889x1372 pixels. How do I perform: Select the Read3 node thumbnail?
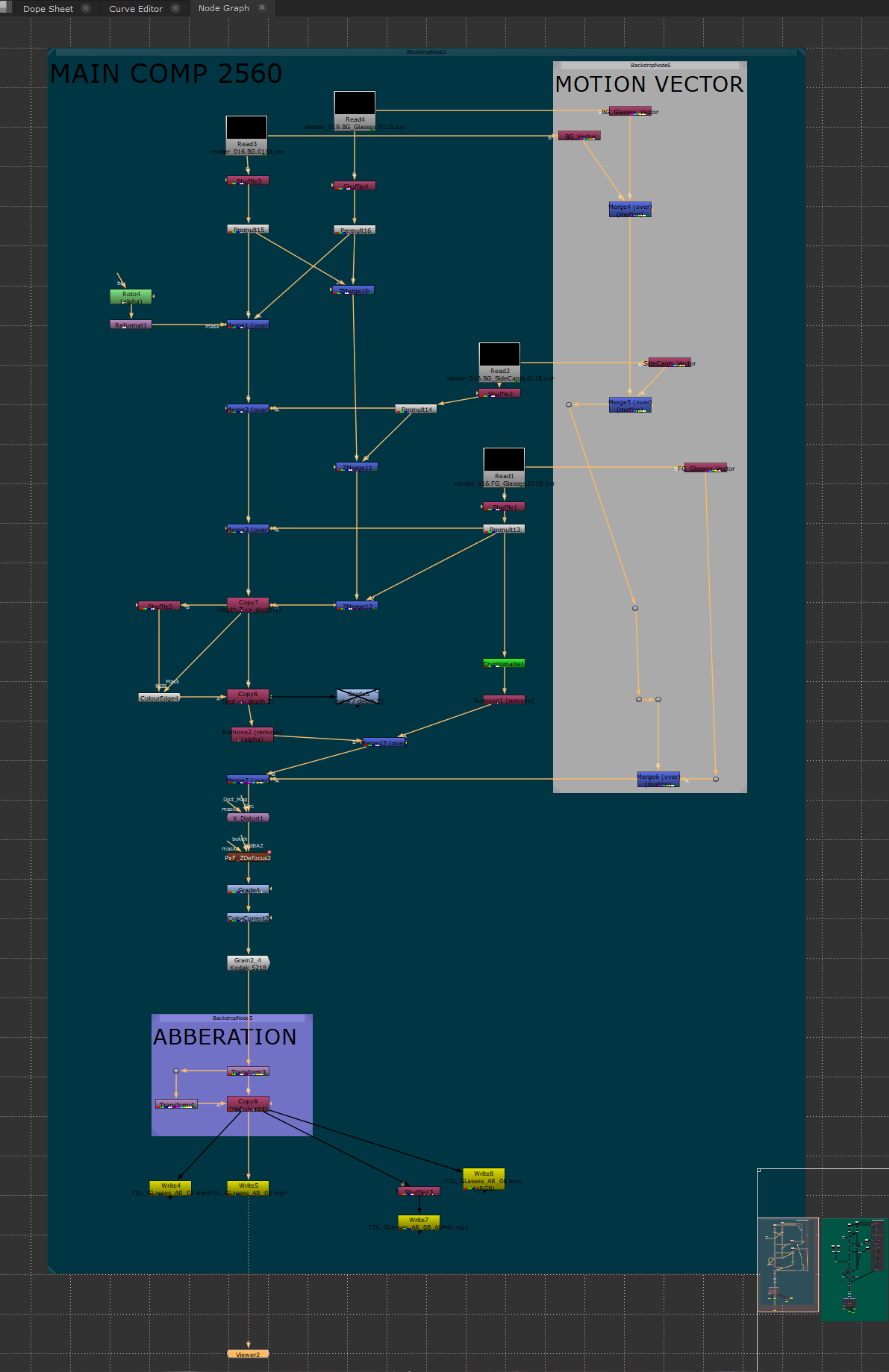point(246,128)
